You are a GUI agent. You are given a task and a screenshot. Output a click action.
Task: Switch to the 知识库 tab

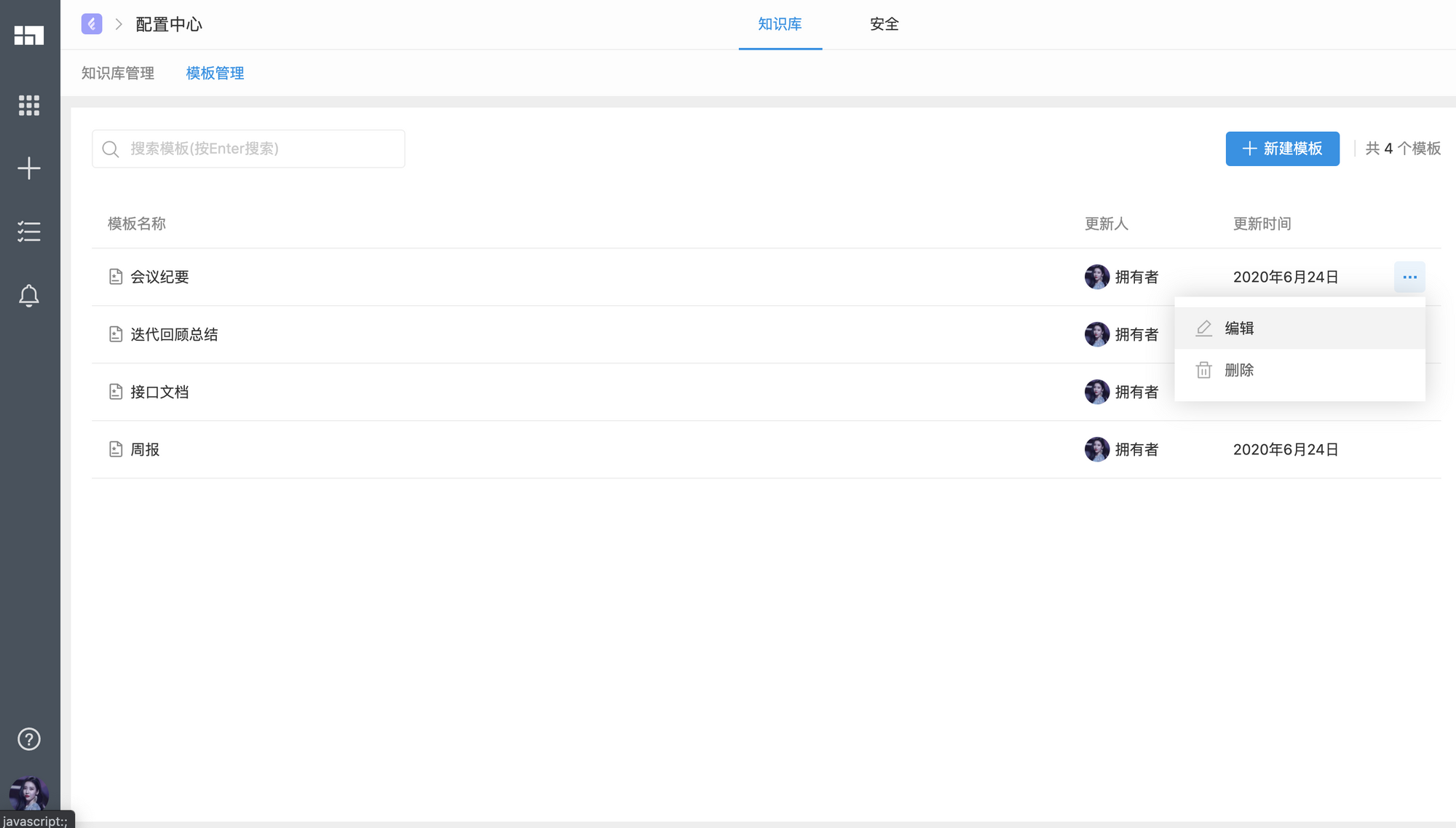[x=780, y=24]
